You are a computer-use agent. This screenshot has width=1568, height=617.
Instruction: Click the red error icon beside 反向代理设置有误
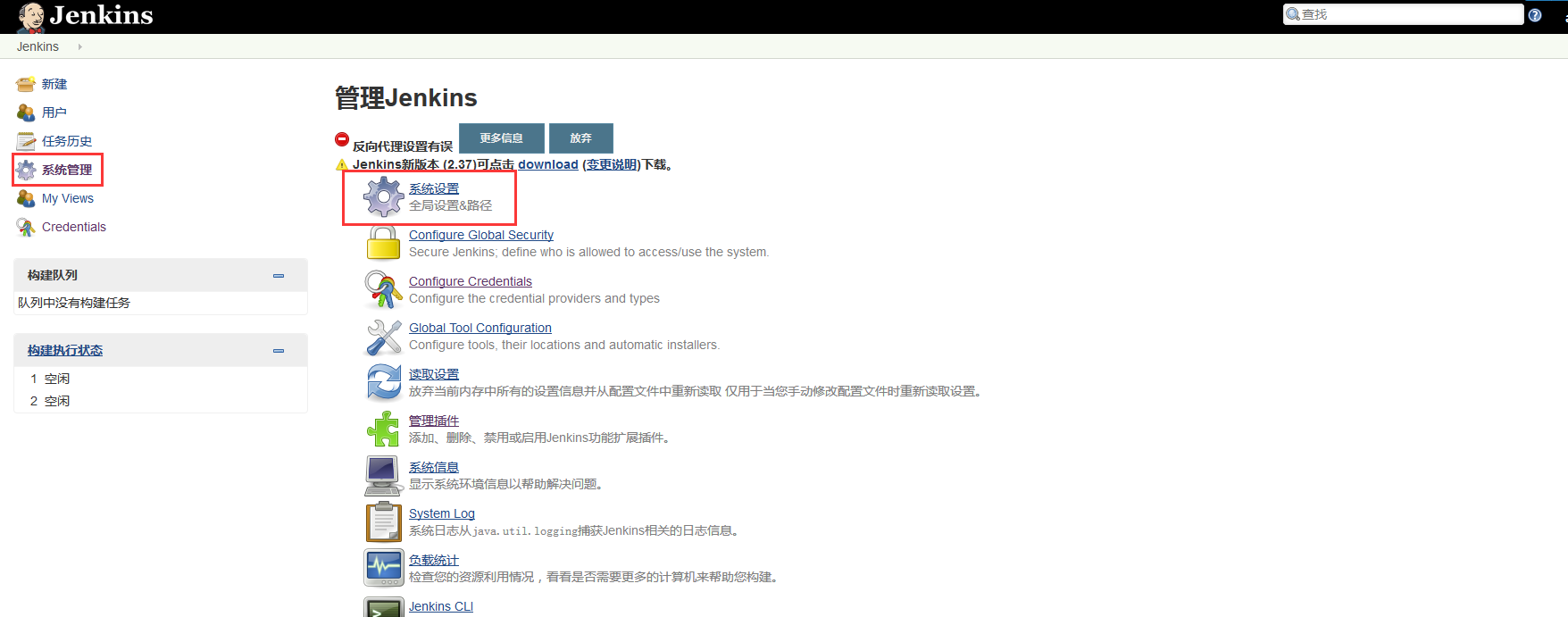tap(342, 138)
